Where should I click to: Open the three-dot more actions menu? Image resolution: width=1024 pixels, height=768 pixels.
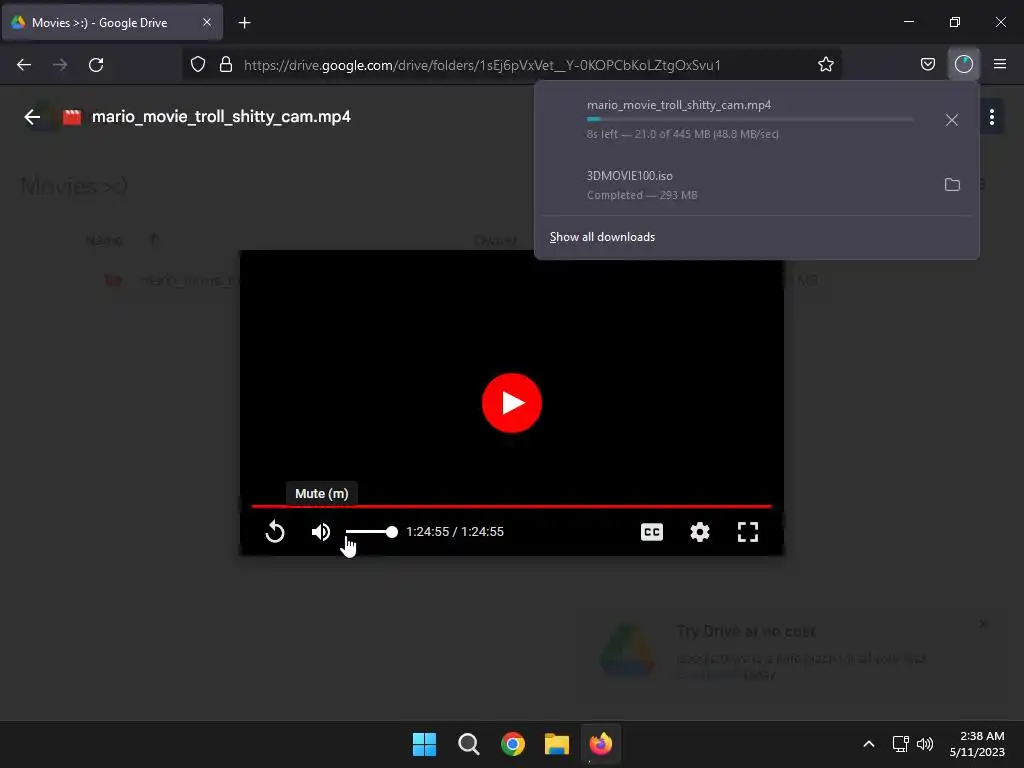[x=991, y=117]
